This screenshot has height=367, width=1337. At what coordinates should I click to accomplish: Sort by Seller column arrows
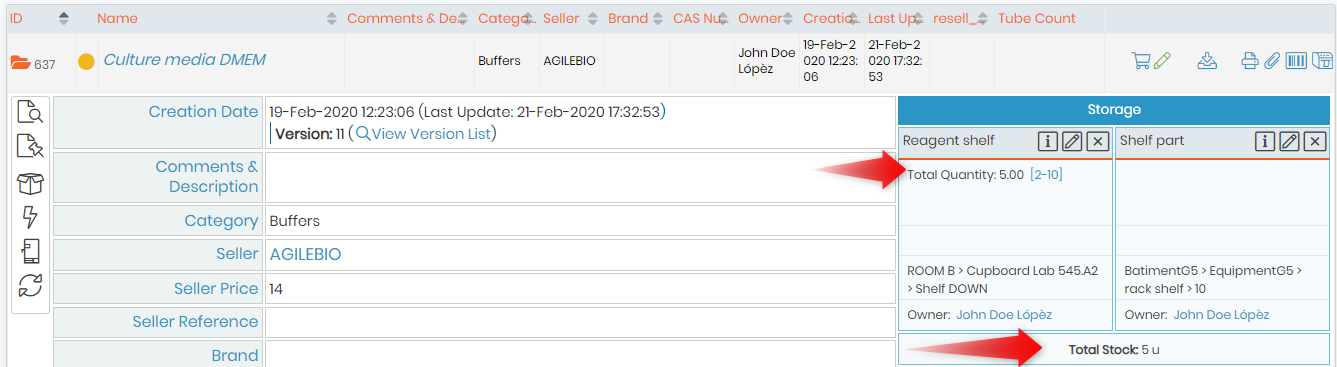click(x=592, y=18)
